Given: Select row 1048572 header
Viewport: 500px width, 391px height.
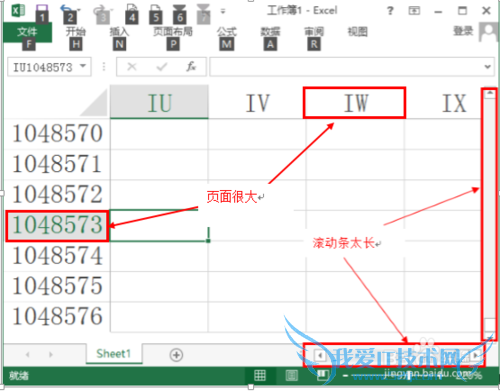Looking at the screenshot, I should click(x=57, y=195).
